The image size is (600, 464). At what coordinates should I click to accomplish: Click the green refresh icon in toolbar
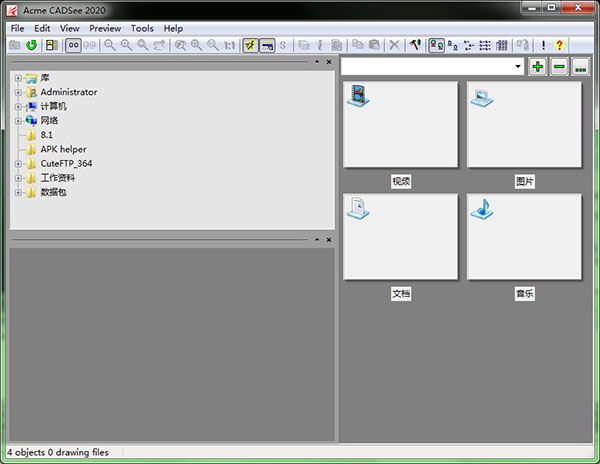(x=31, y=45)
